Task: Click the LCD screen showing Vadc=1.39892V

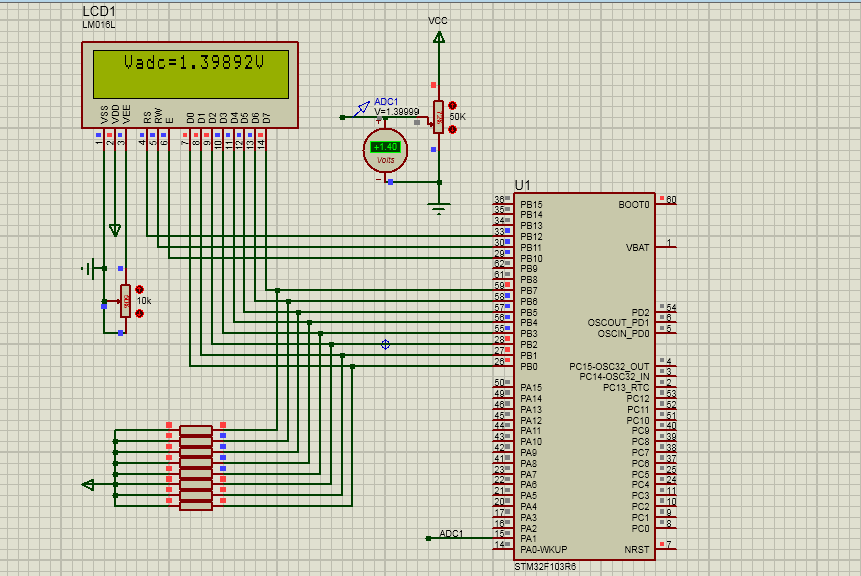Action: 191,74
